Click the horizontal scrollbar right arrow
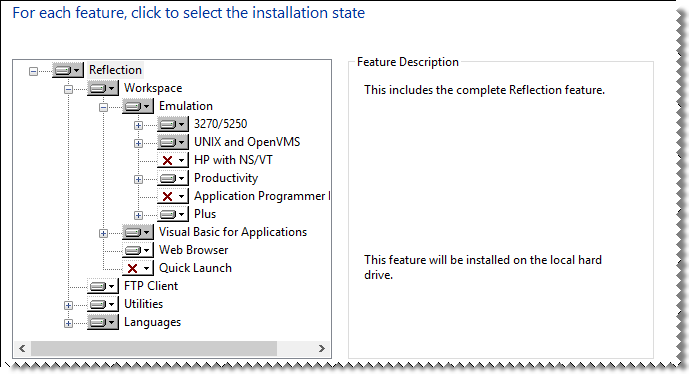 tap(322, 349)
